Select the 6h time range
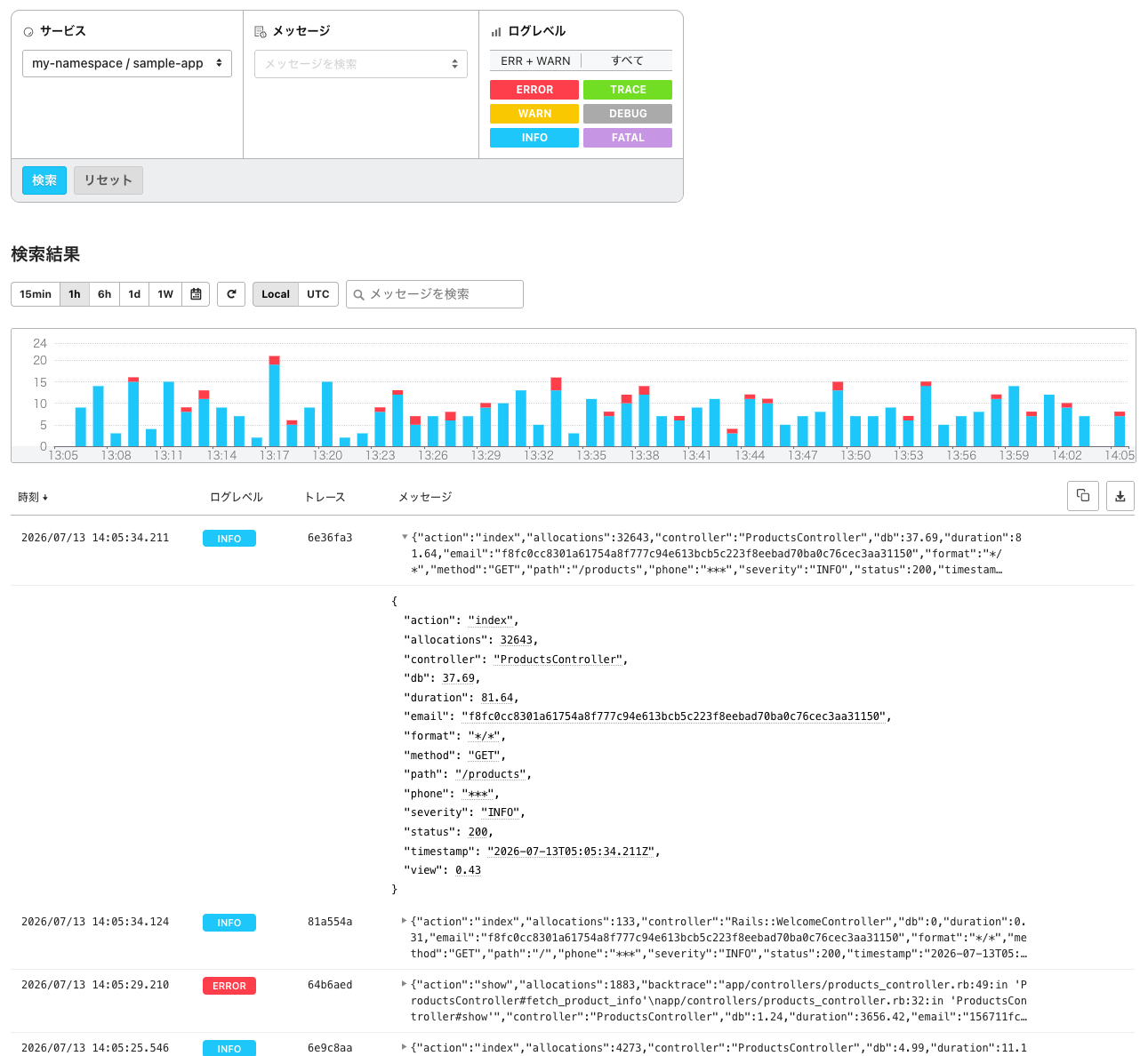The image size is (1148, 1056). [x=105, y=294]
